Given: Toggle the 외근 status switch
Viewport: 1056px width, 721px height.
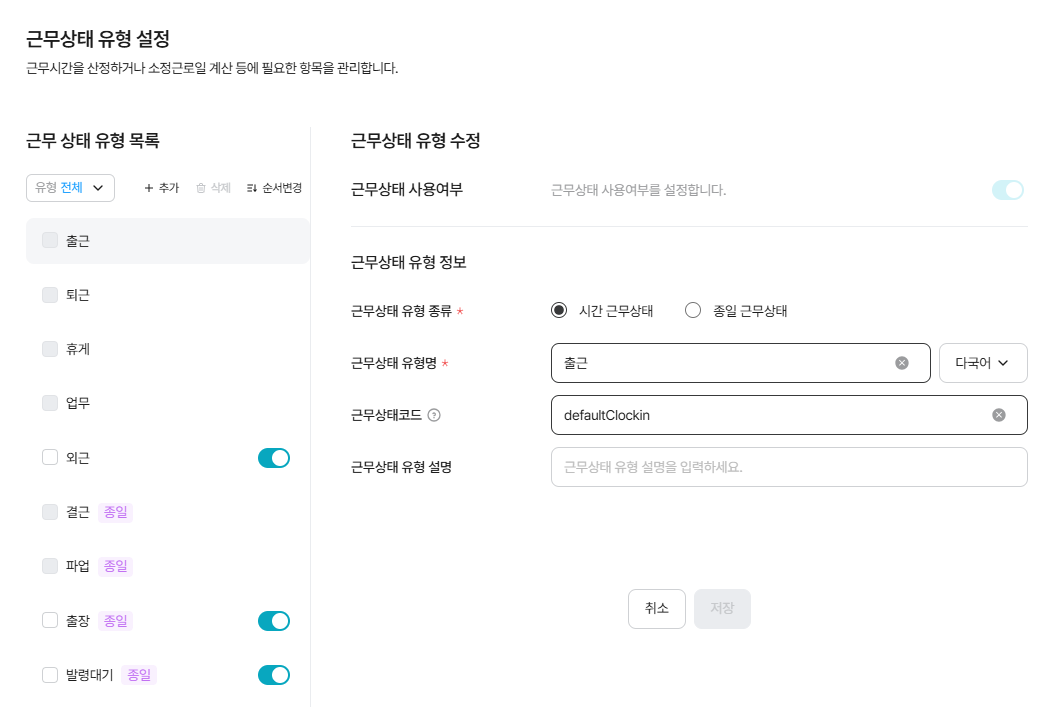Looking at the screenshot, I should (x=274, y=458).
